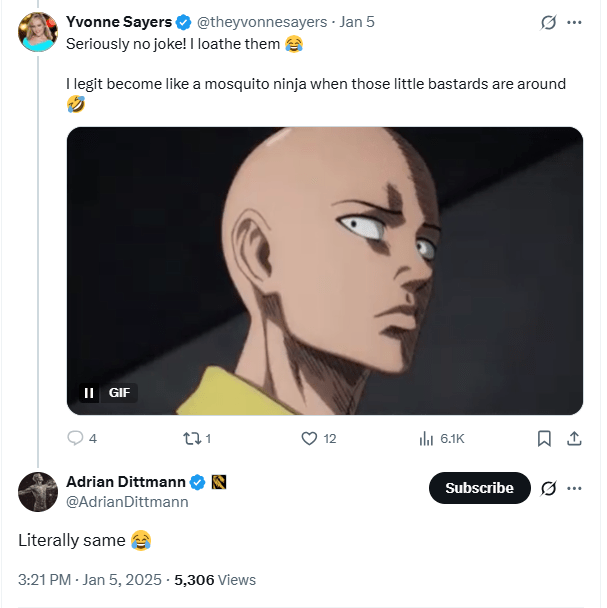Pause the GIF playback
This screenshot has height=608, width=607.
click(88, 393)
